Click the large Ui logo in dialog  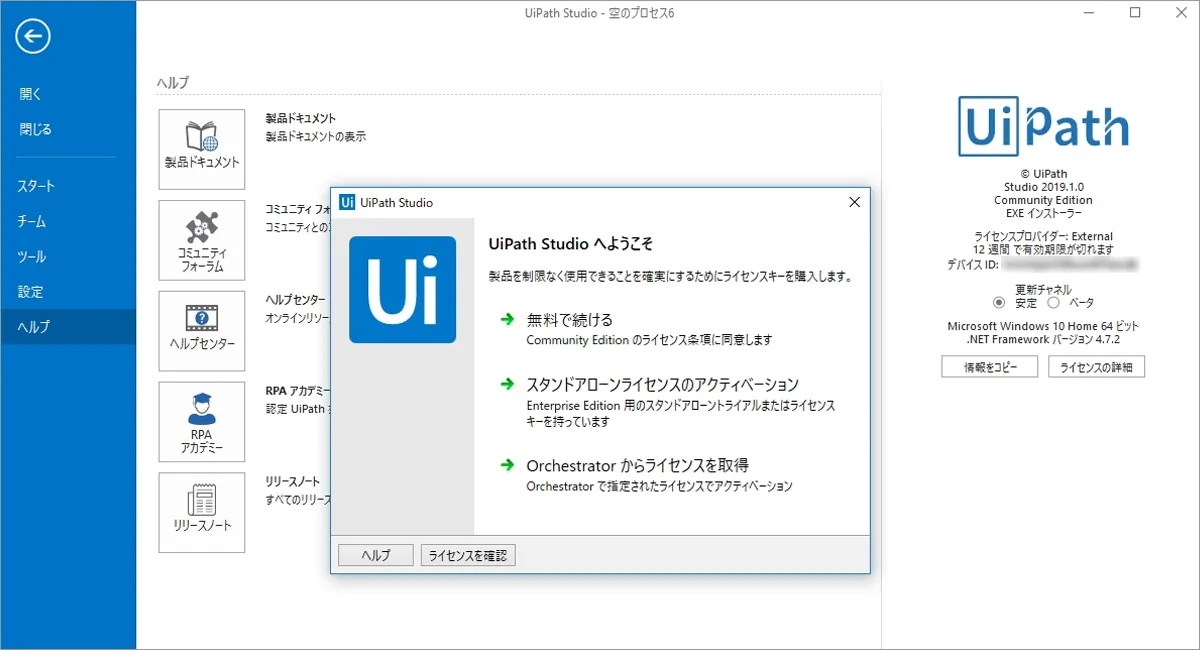click(x=402, y=289)
